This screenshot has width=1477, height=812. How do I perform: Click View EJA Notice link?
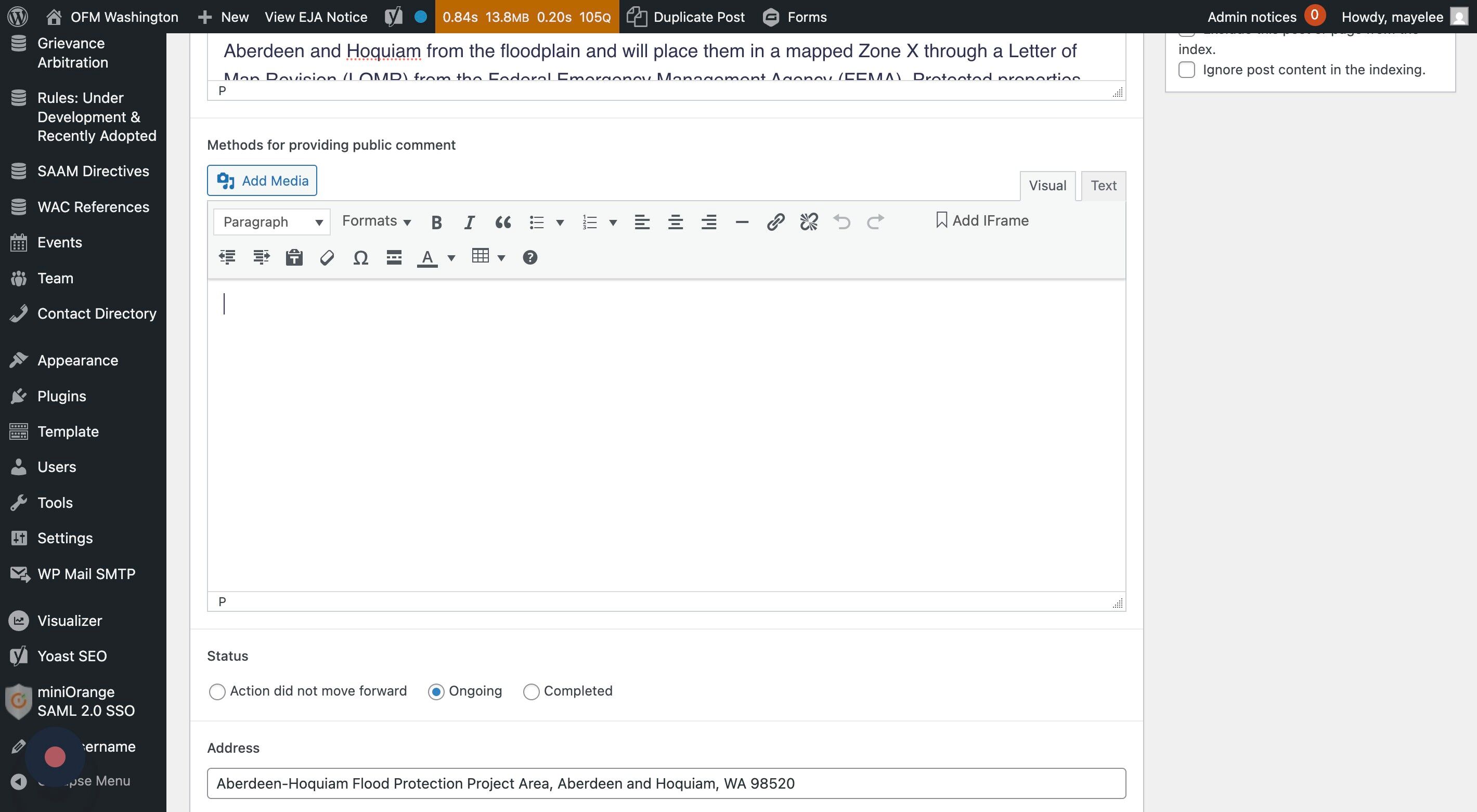(x=316, y=17)
